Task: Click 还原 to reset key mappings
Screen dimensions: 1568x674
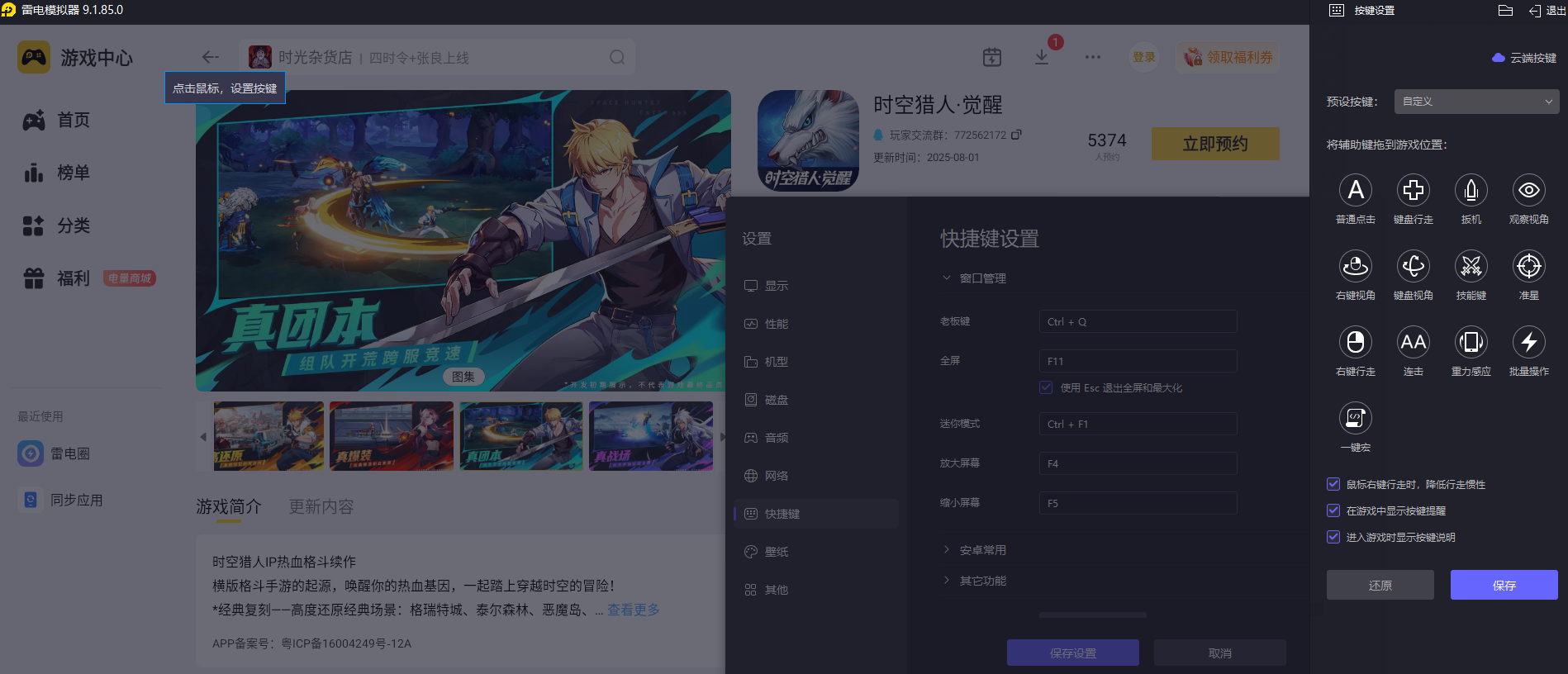Action: coord(1380,585)
